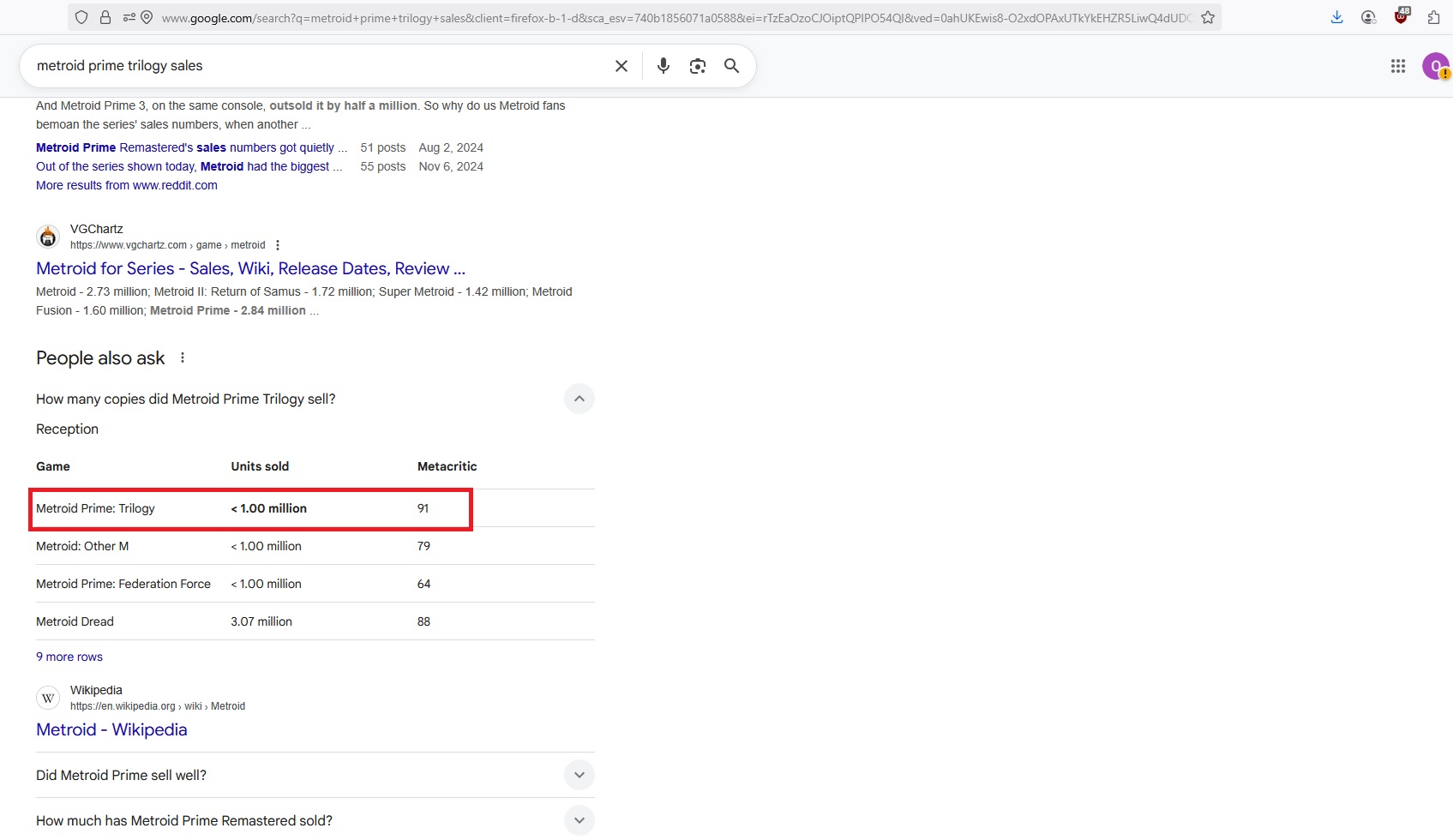This screenshot has height=840, width=1453.
Task: Clear the search box with X icon
Action: point(621,66)
